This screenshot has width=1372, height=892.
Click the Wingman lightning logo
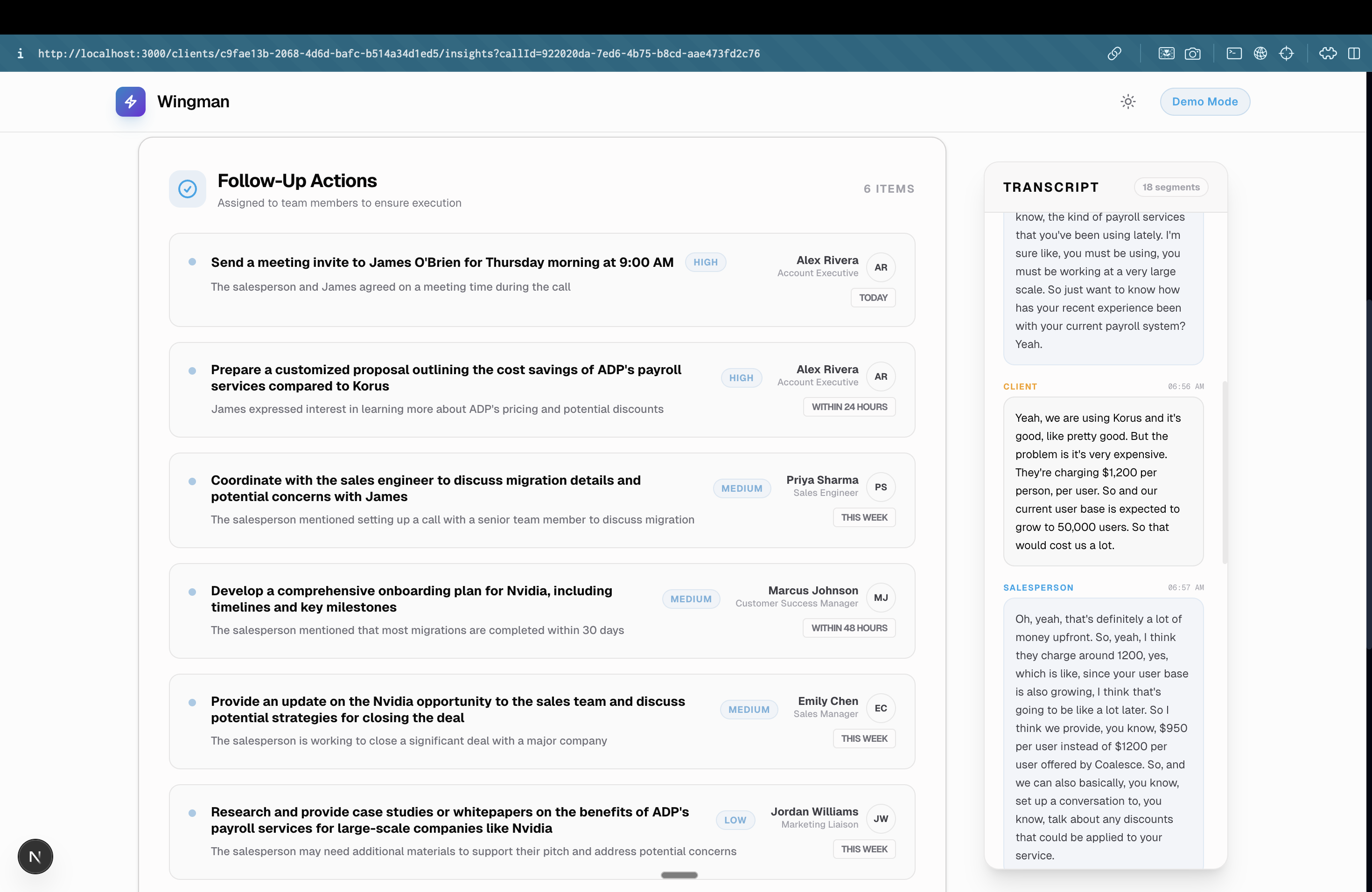pyautogui.click(x=130, y=101)
